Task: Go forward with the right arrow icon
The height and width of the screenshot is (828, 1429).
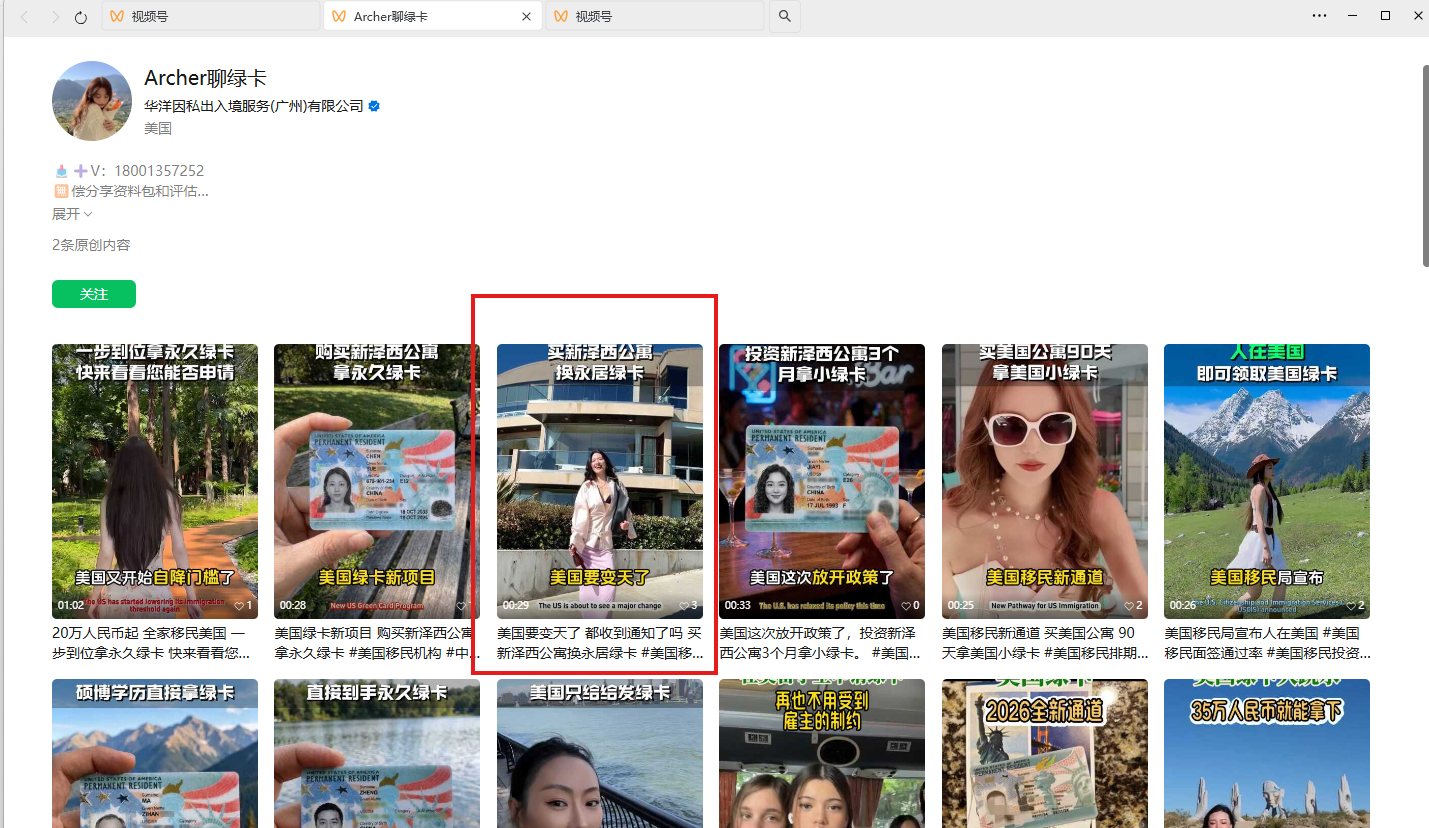Action: (54, 17)
